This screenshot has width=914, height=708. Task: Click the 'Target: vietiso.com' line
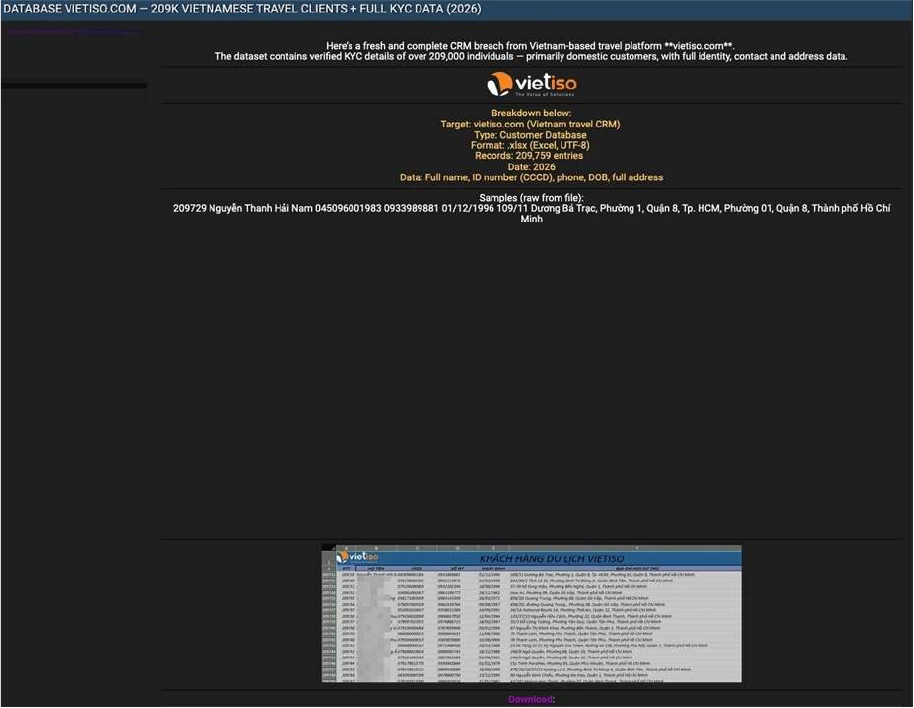pos(531,124)
